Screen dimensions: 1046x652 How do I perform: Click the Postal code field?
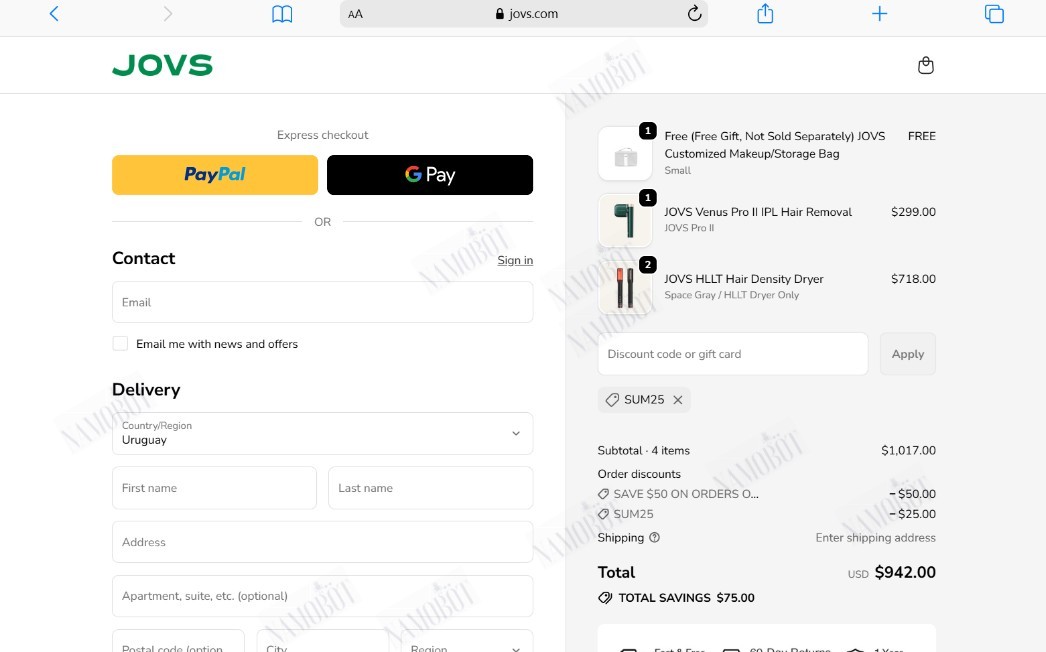click(178, 642)
